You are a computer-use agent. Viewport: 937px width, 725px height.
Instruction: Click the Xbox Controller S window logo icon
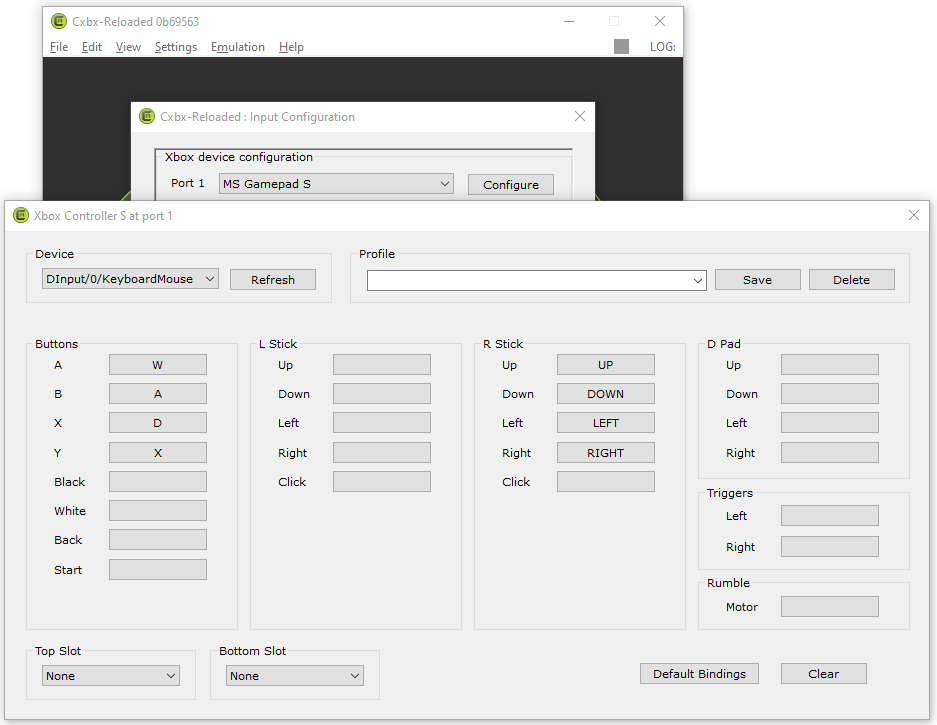pyautogui.click(x=21, y=215)
